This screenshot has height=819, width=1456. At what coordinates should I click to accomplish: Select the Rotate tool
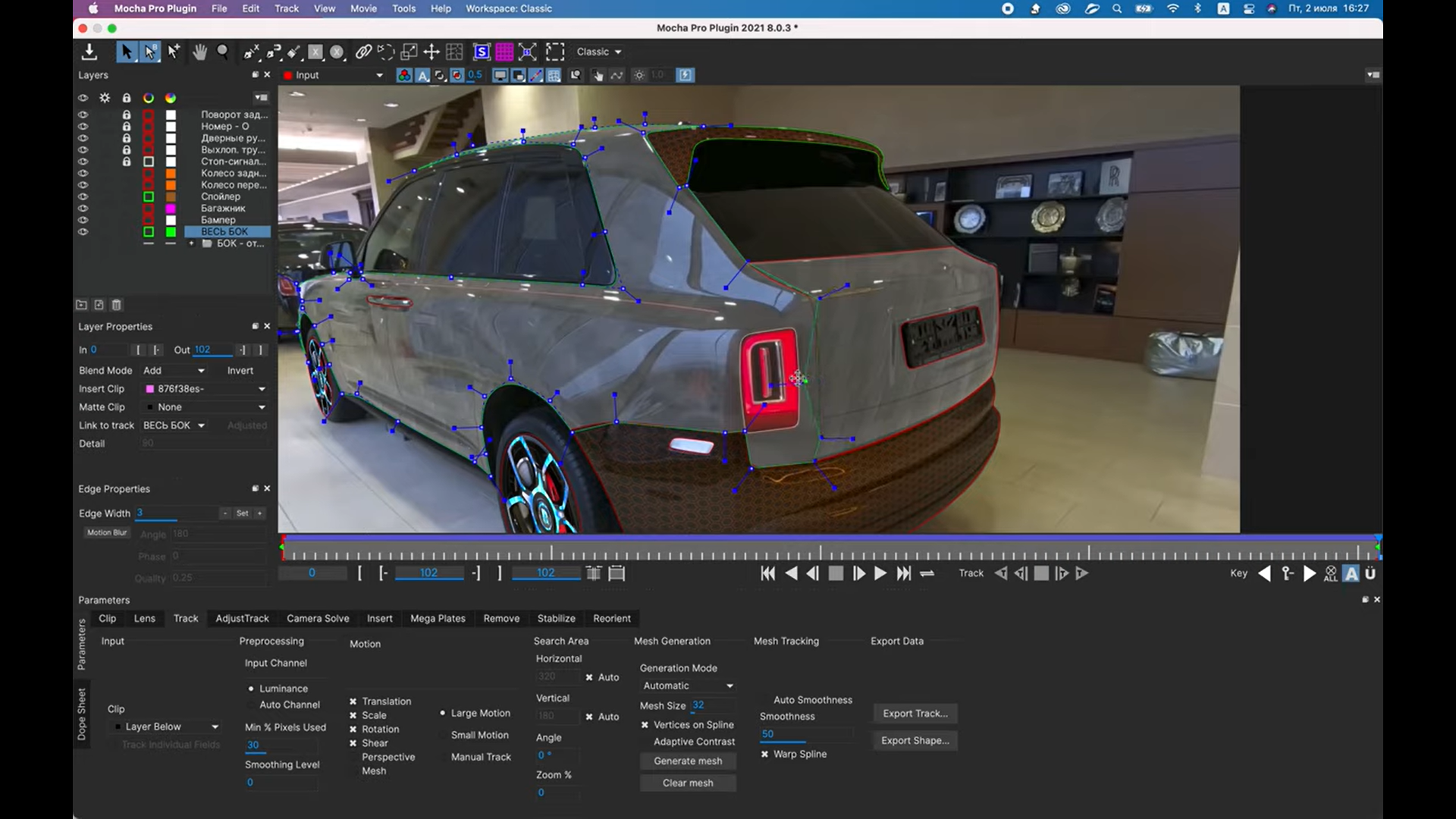click(386, 52)
